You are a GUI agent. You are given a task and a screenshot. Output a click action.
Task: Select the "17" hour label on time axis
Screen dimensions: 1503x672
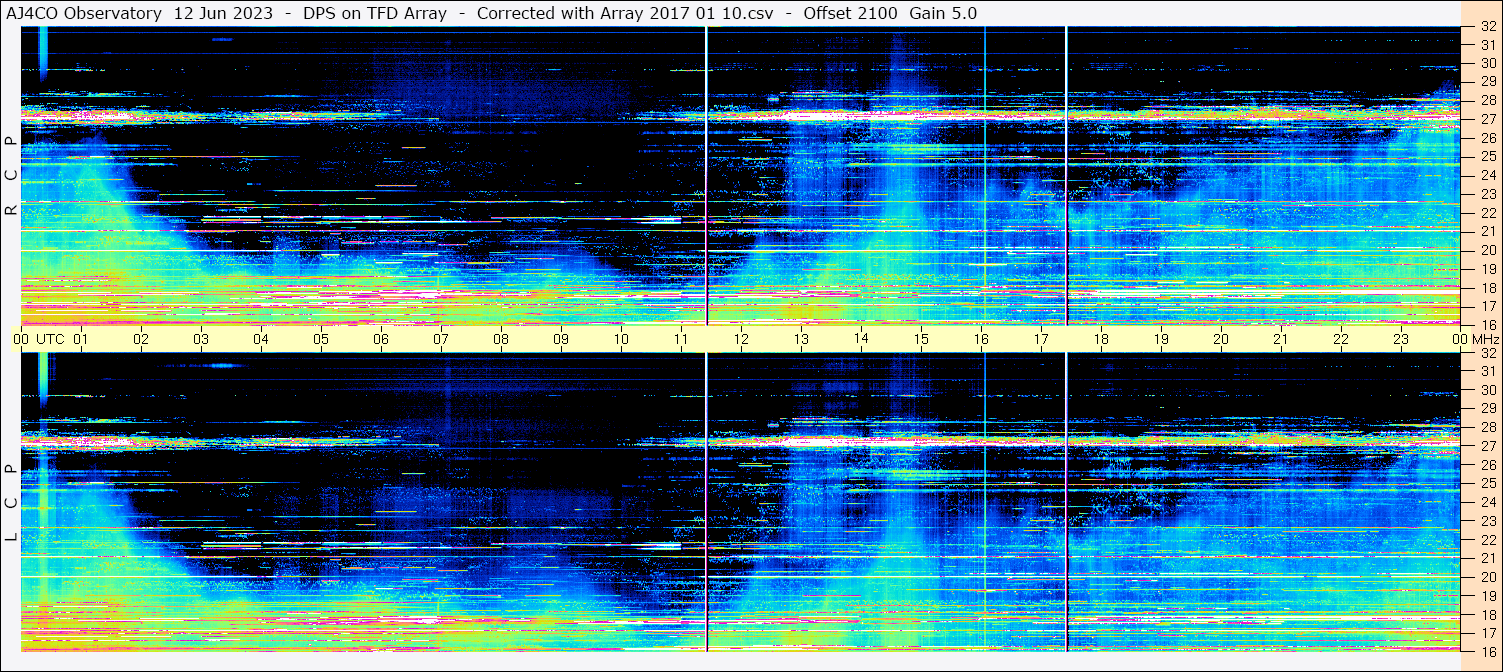click(1041, 339)
